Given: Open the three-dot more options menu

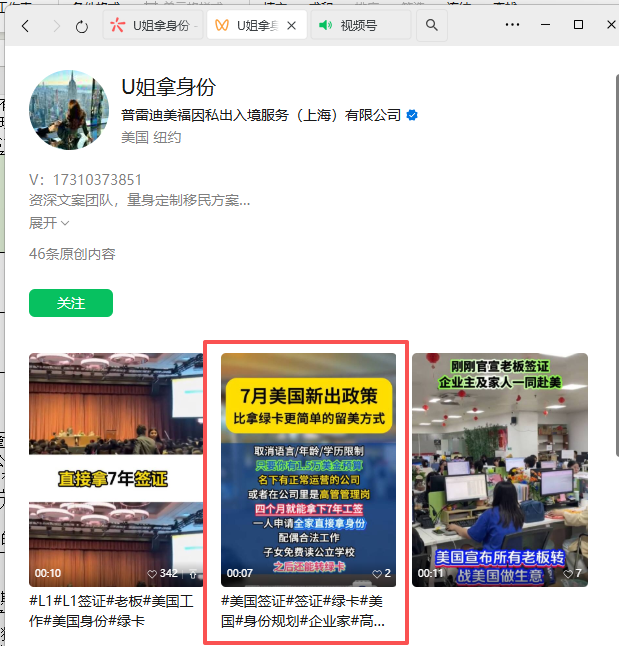Looking at the screenshot, I should (512, 25).
